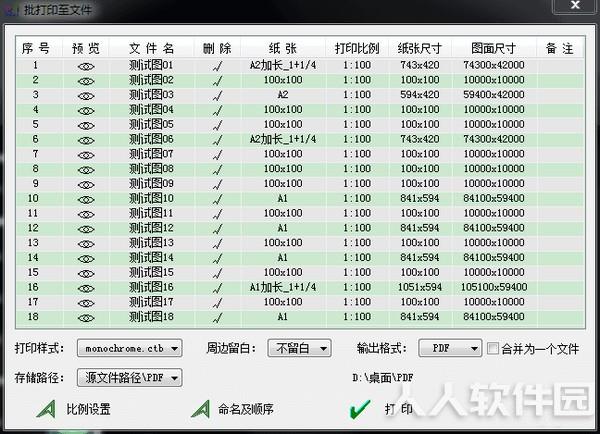The height and width of the screenshot is (434, 600).
Task: Preview the 测试图16 row eye icon
Action: point(86,289)
